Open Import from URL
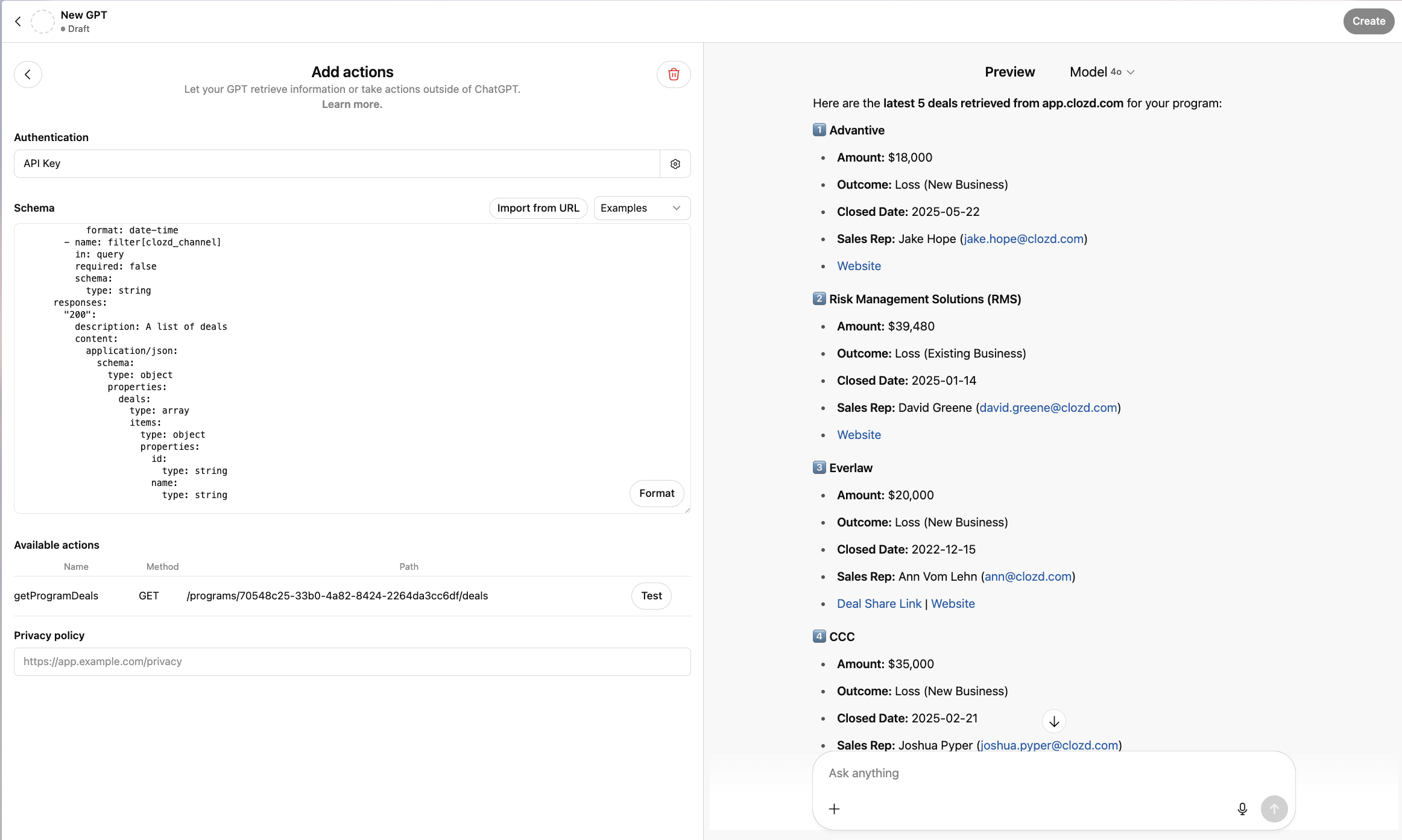Screen dimensions: 1402x840 click(x=538, y=208)
